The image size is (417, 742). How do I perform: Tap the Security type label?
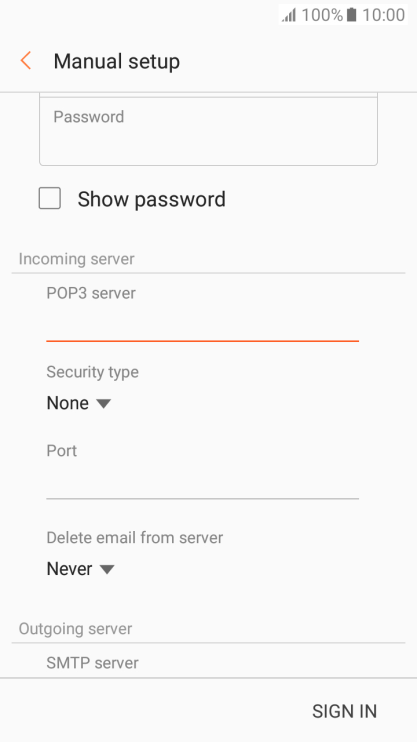click(x=92, y=372)
